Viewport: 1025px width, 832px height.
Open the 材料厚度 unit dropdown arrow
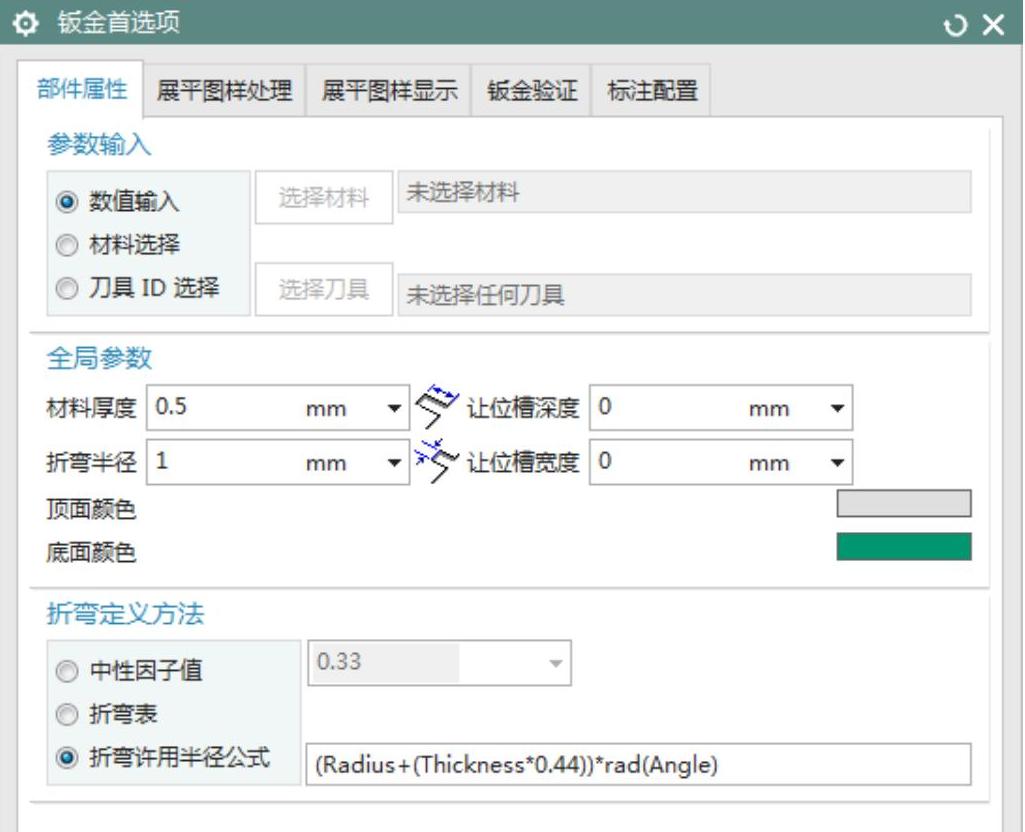coord(394,408)
